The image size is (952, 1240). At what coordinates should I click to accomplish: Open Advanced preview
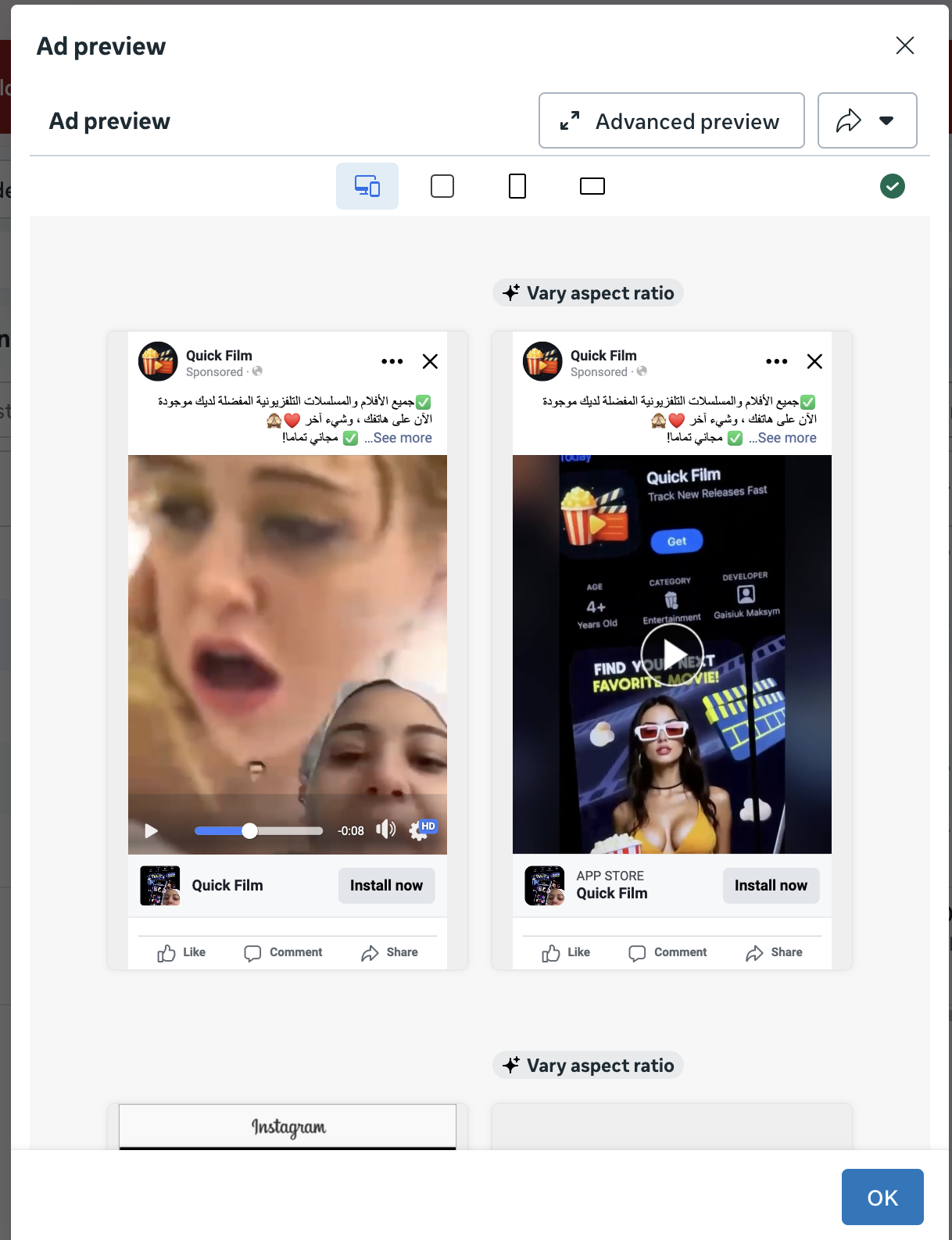671,120
